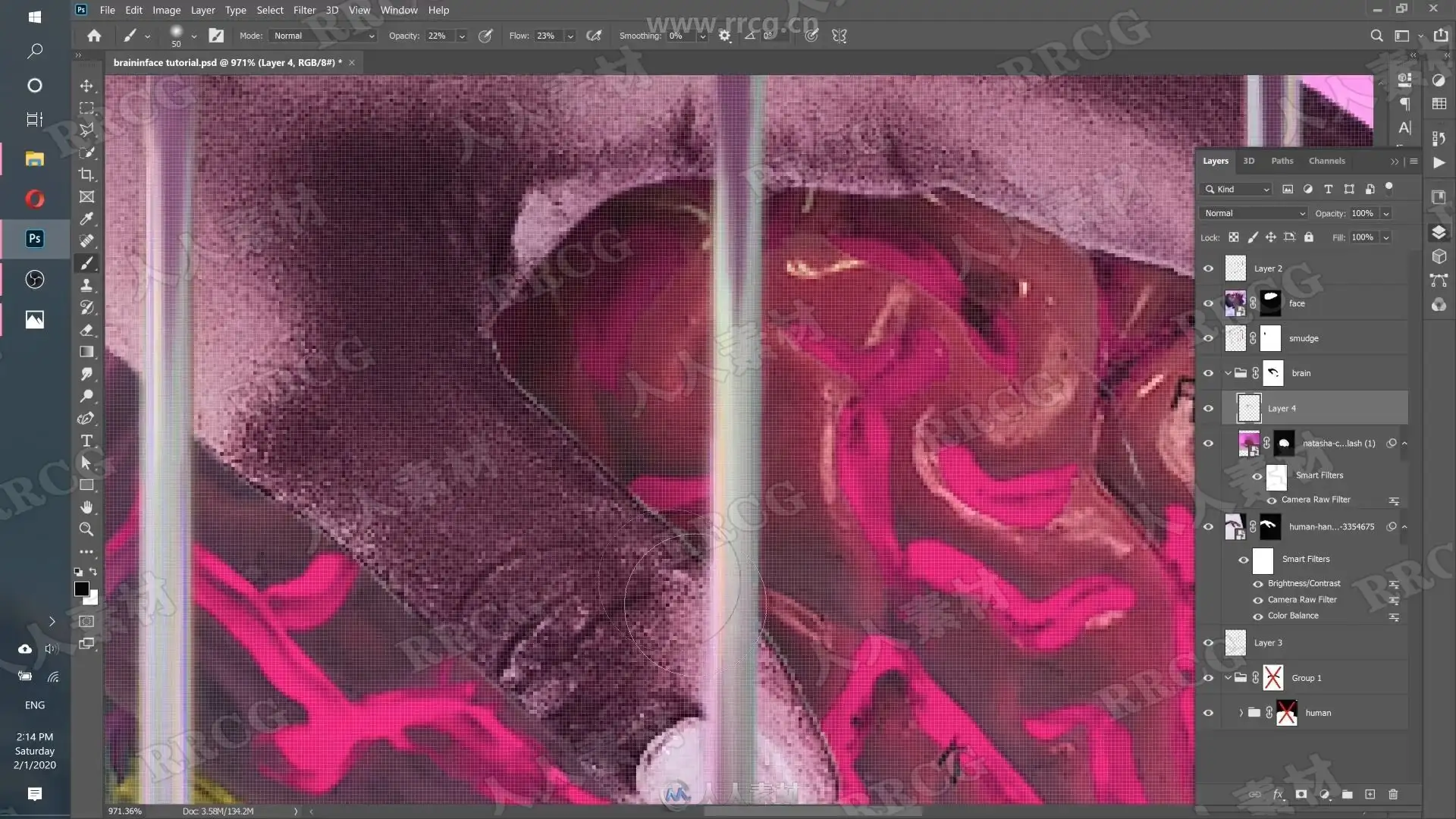Add a layer mask from Layers panel
Image resolution: width=1456 pixels, height=819 pixels.
click(x=1301, y=794)
